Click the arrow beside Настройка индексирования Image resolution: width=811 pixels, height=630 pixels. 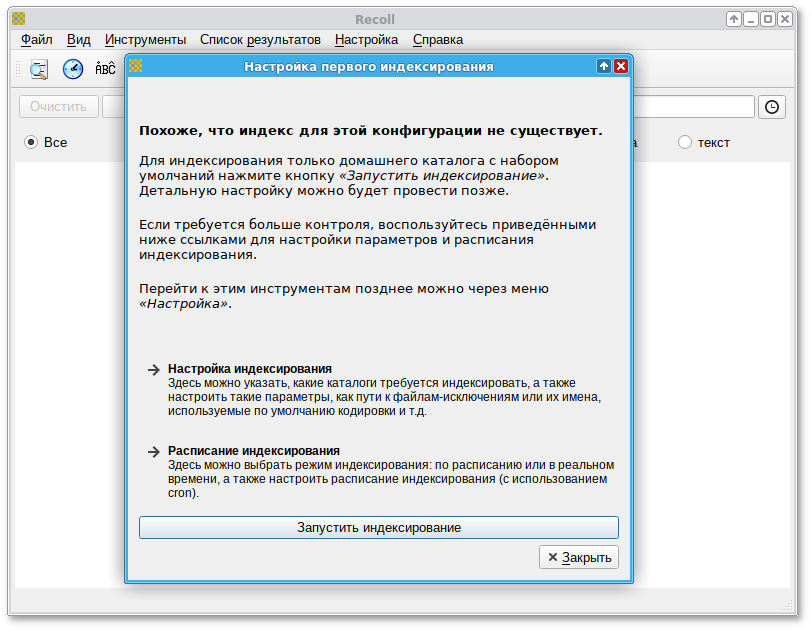(154, 369)
